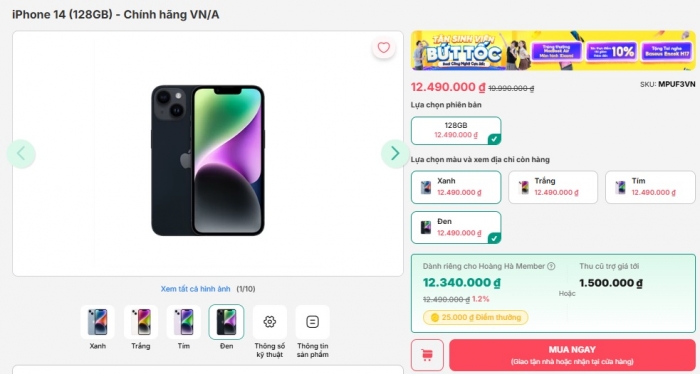Select the Đen phone thumbnail
This screenshot has height=374, width=700.
pos(226,322)
